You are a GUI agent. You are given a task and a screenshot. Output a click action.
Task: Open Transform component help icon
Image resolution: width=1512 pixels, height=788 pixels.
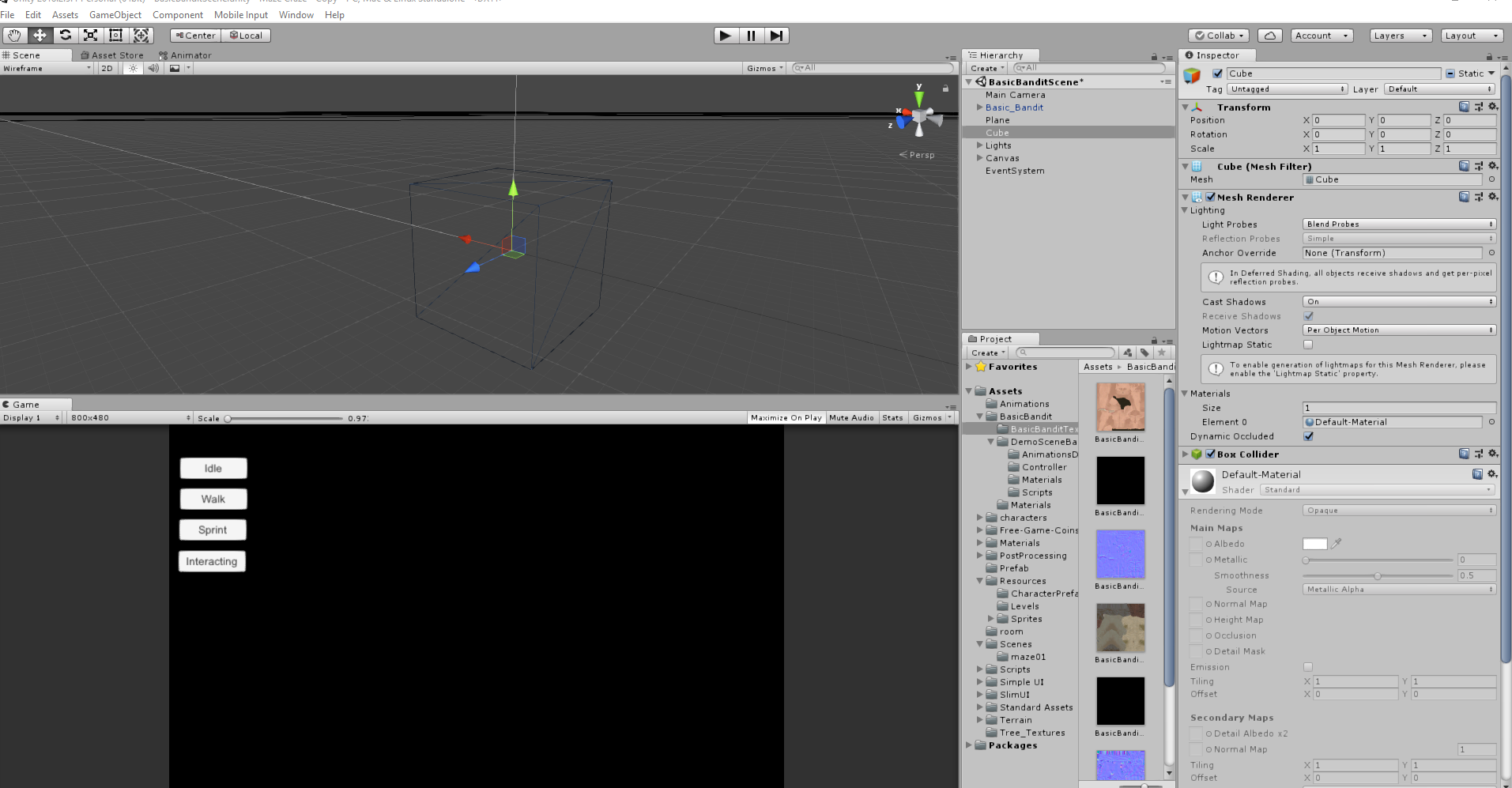point(1464,107)
